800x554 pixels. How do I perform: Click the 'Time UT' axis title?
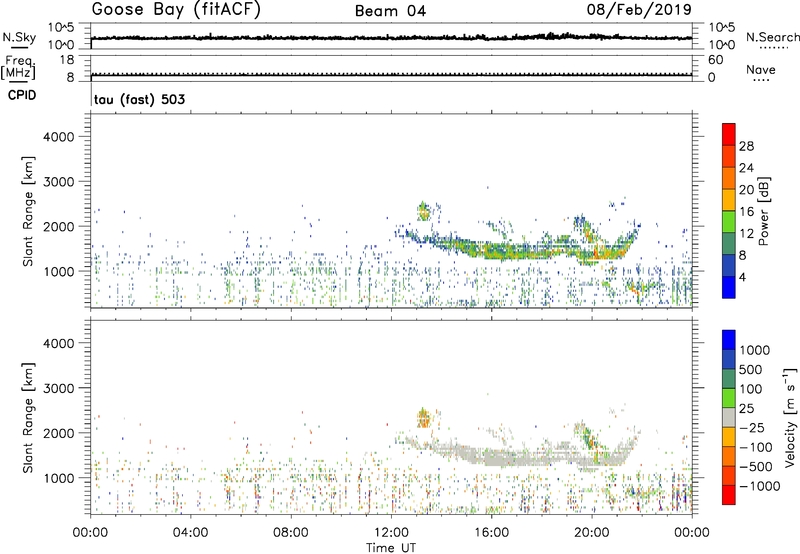click(391, 548)
